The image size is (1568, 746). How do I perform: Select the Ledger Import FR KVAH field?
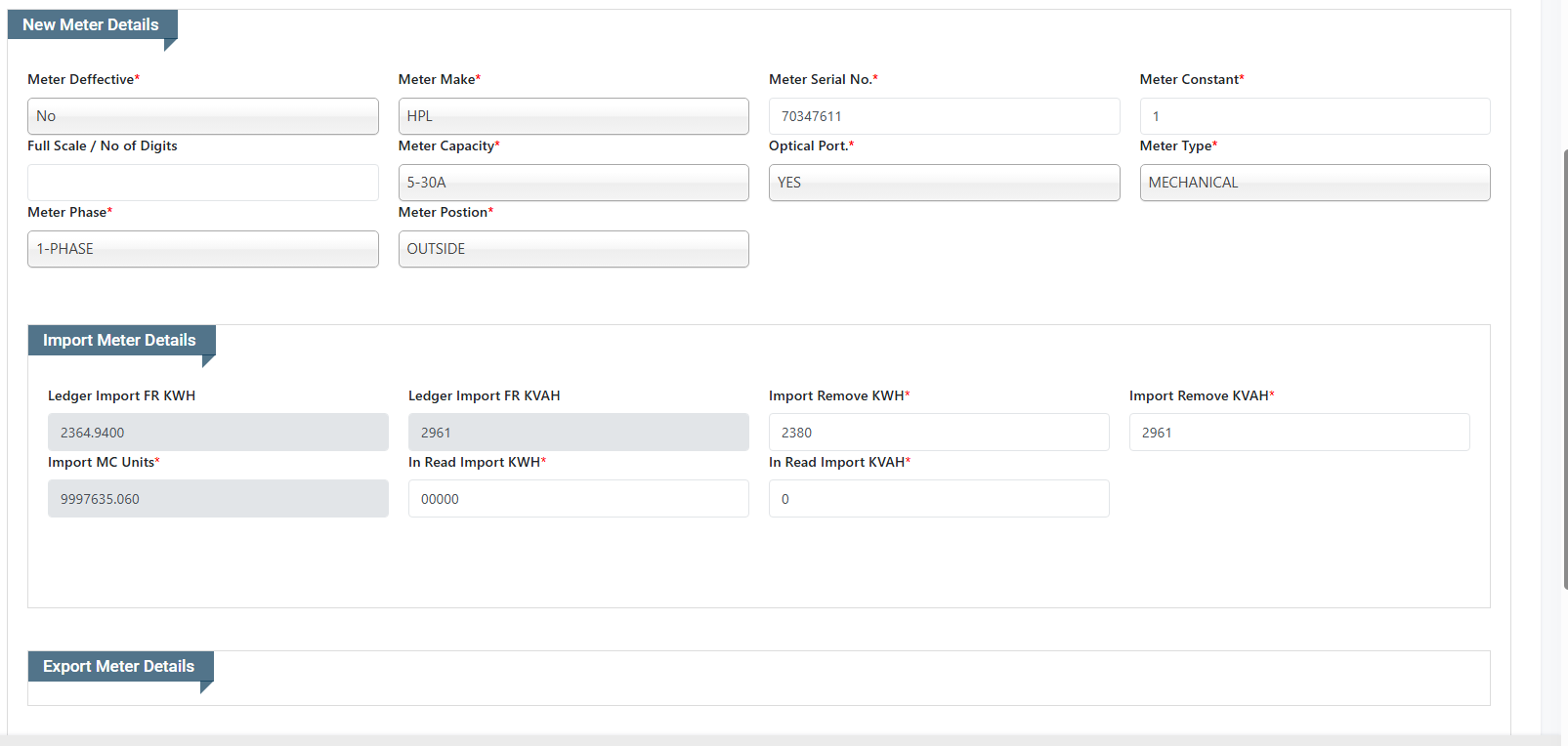577,433
